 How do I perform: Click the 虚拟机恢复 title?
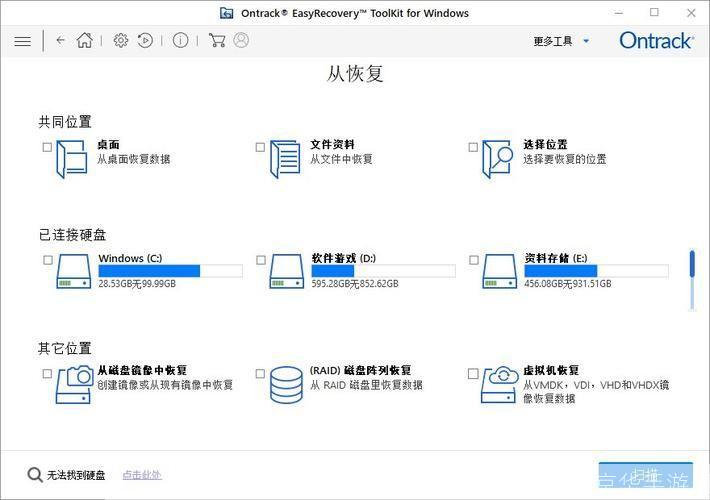[x=551, y=370]
